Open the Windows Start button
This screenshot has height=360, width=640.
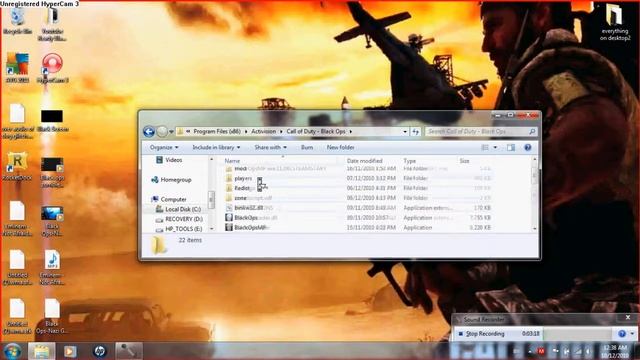pos(13,351)
